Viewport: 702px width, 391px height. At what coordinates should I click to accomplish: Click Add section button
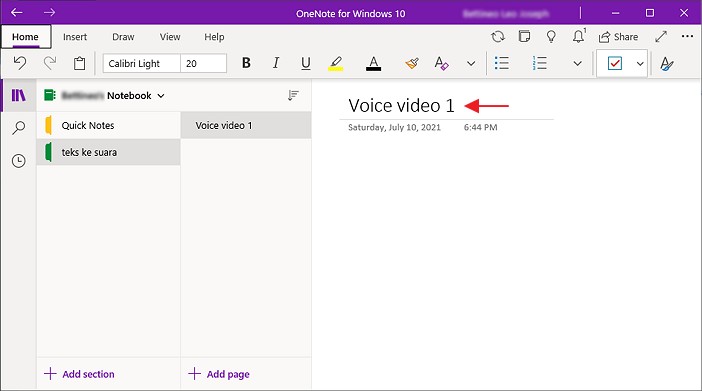(x=79, y=374)
